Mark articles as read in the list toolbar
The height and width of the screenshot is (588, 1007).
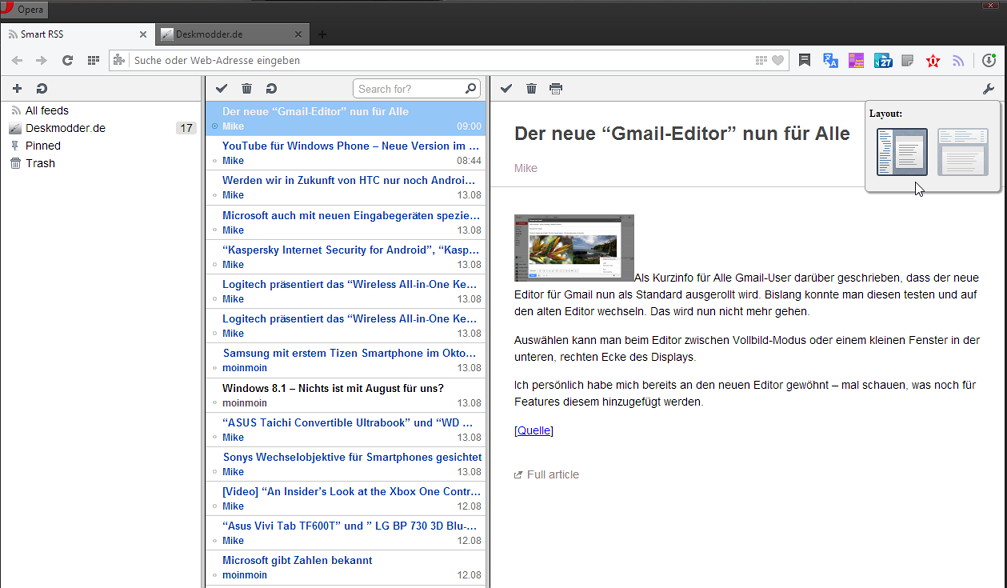click(x=222, y=89)
